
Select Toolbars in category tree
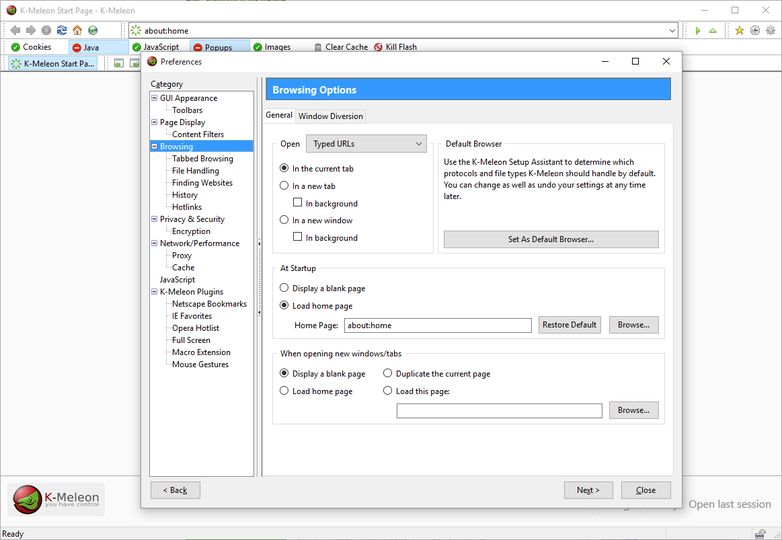click(187, 110)
